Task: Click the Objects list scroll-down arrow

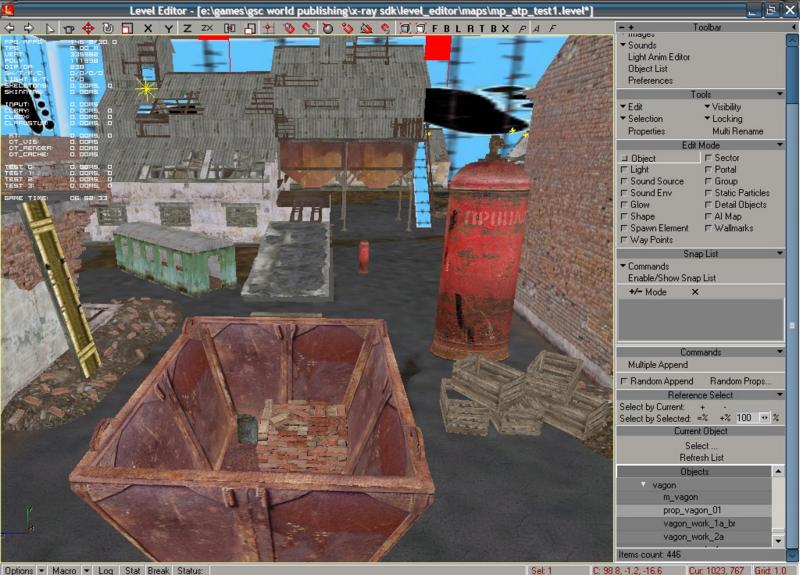Action: [778, 540]
